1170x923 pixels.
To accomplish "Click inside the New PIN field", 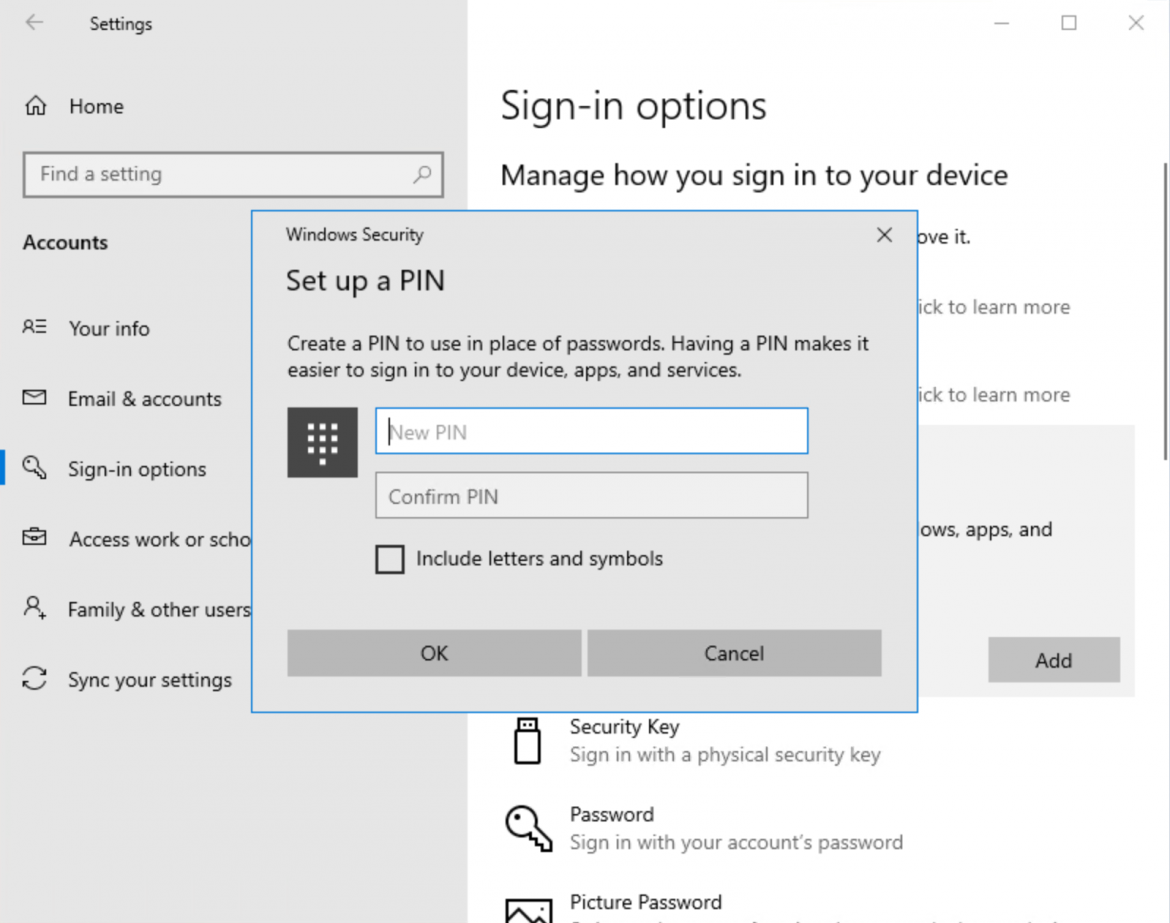I will coord(591,430).
